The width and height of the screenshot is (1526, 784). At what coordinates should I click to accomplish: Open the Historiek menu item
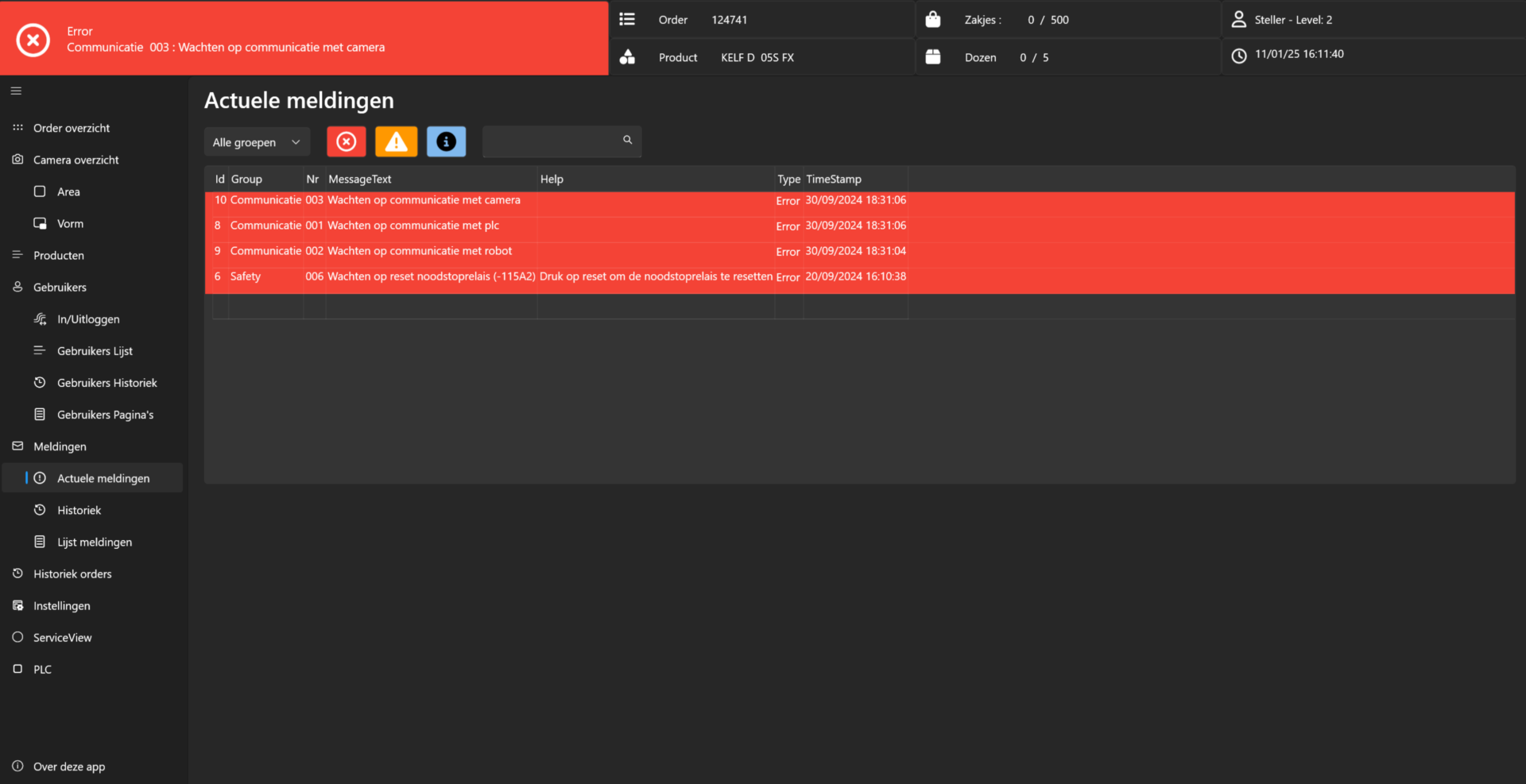79,511
